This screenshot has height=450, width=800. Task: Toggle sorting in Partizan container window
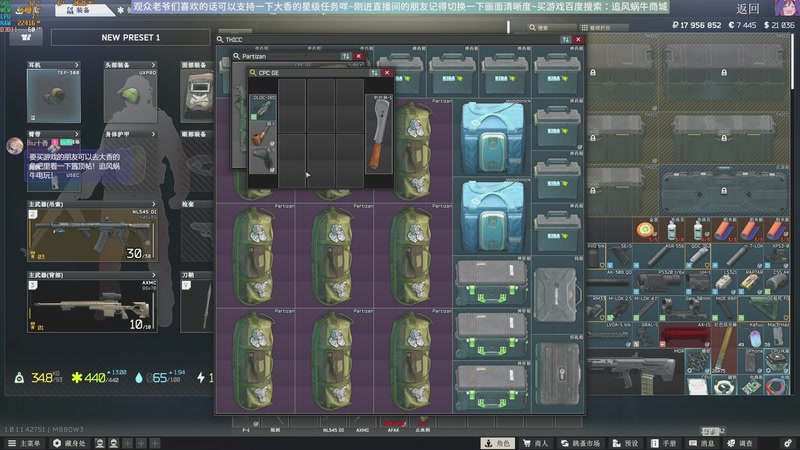[x=346, y=57]
